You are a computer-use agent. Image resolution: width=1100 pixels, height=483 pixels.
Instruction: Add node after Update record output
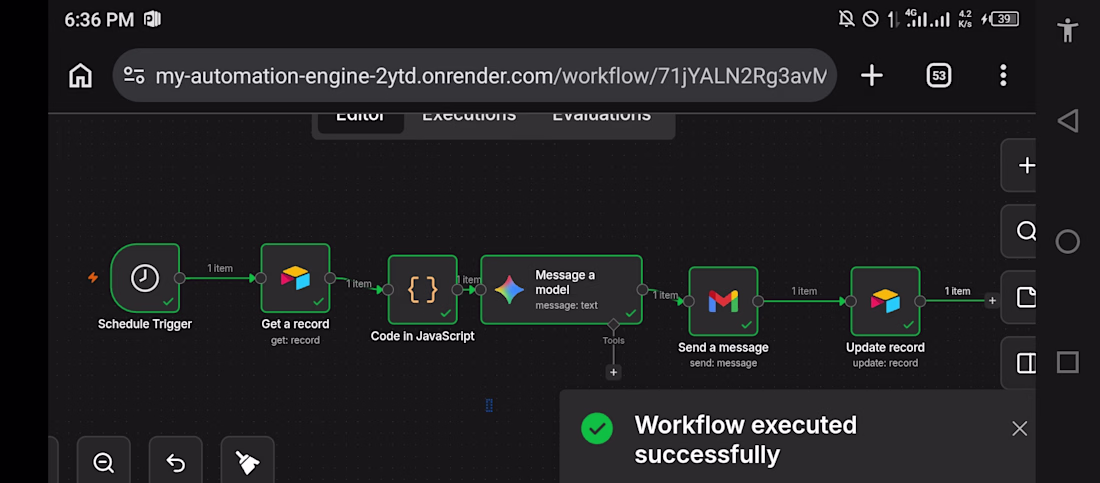click(x=992, y=300)
